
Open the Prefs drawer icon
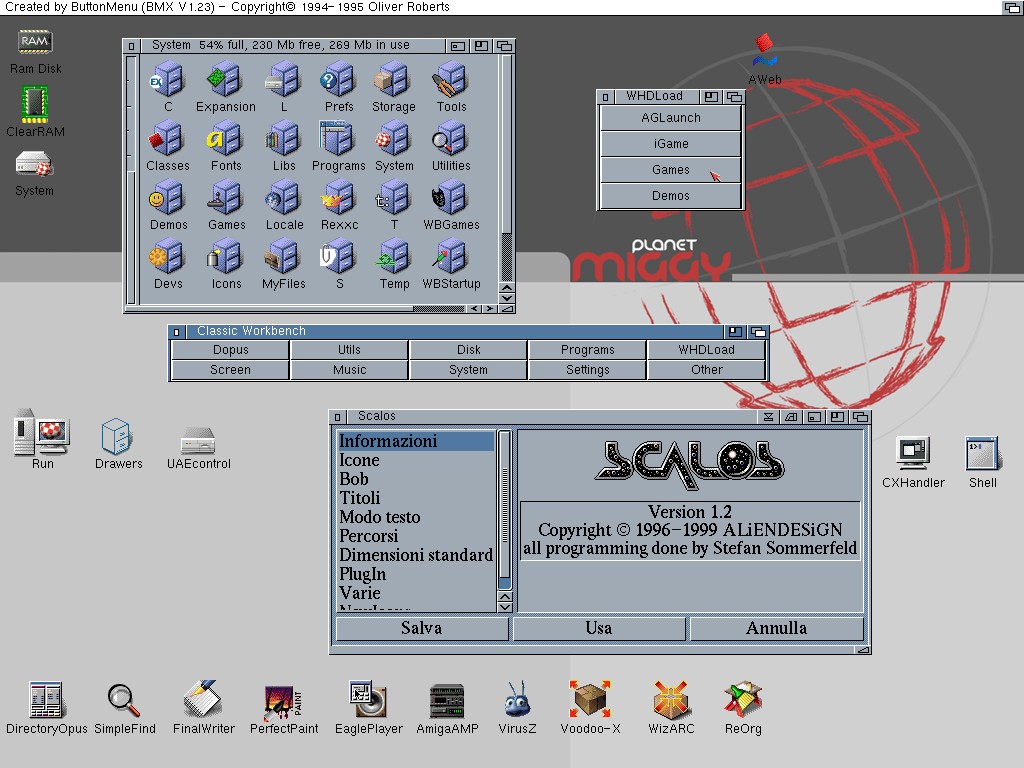(338, 79)
